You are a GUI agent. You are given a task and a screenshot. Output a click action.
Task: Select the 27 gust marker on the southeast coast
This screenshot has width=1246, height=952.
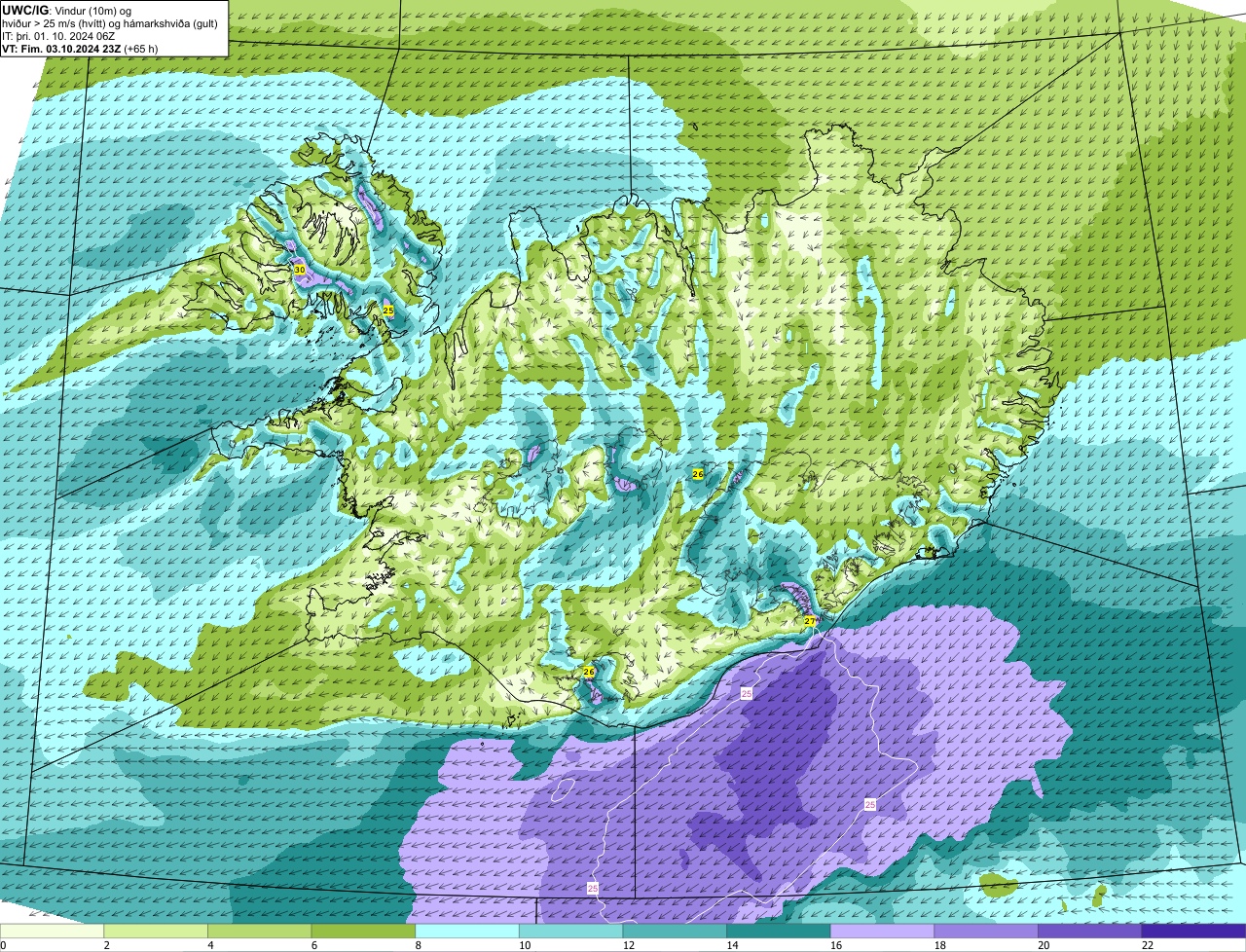[810, 621]
